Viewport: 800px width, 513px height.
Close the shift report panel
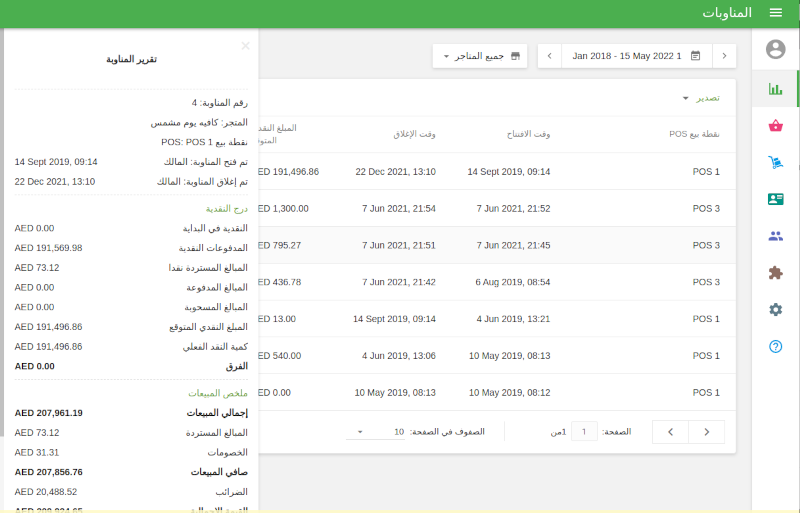tap(245, 46)
